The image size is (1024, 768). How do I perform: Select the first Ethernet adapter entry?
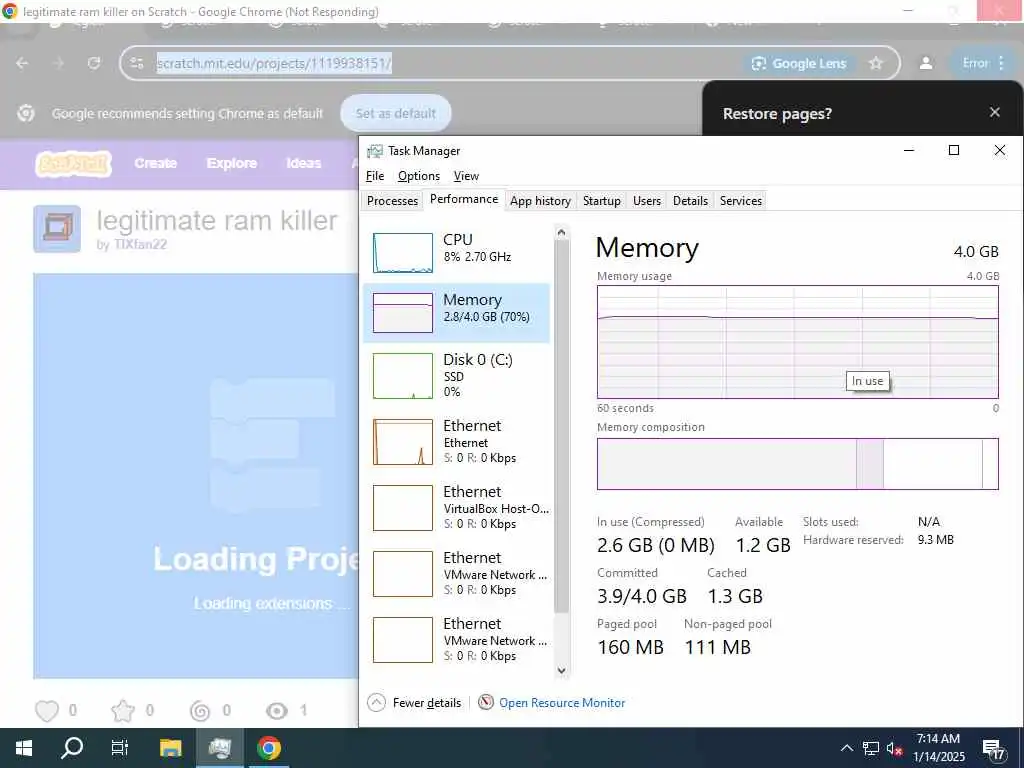457,442
